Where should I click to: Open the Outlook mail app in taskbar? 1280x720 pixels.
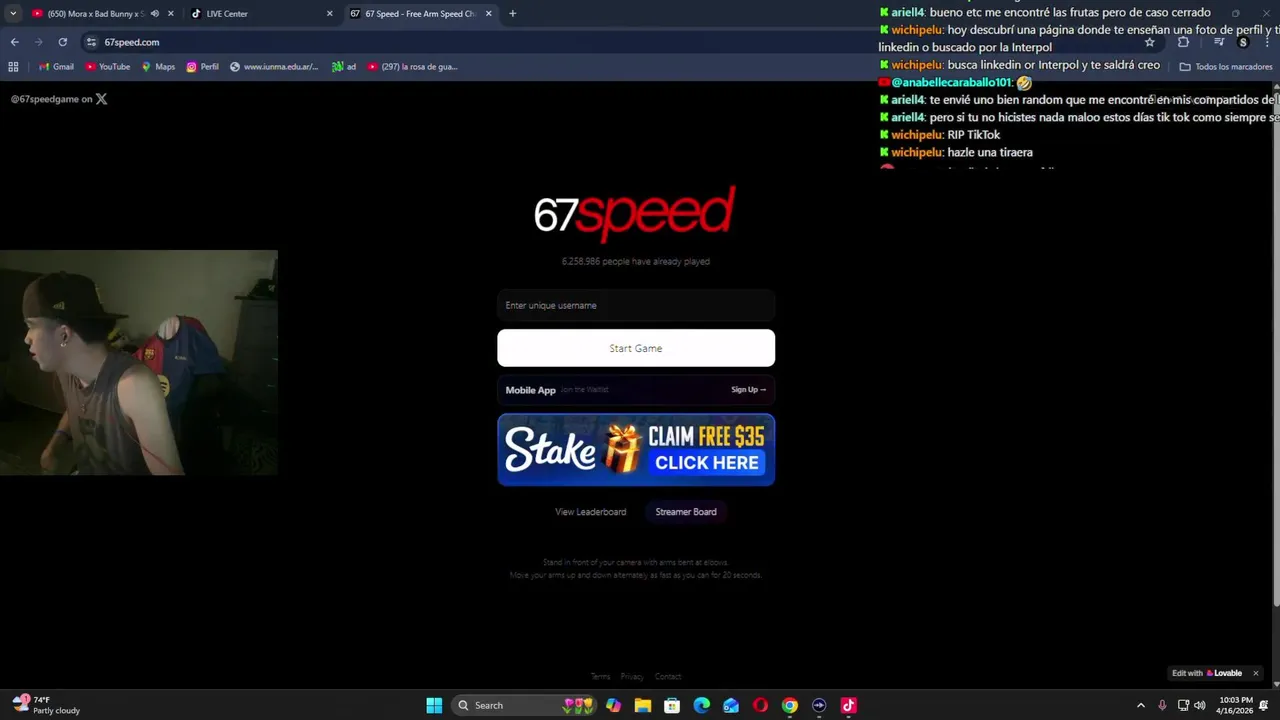[x=731, y=705]
